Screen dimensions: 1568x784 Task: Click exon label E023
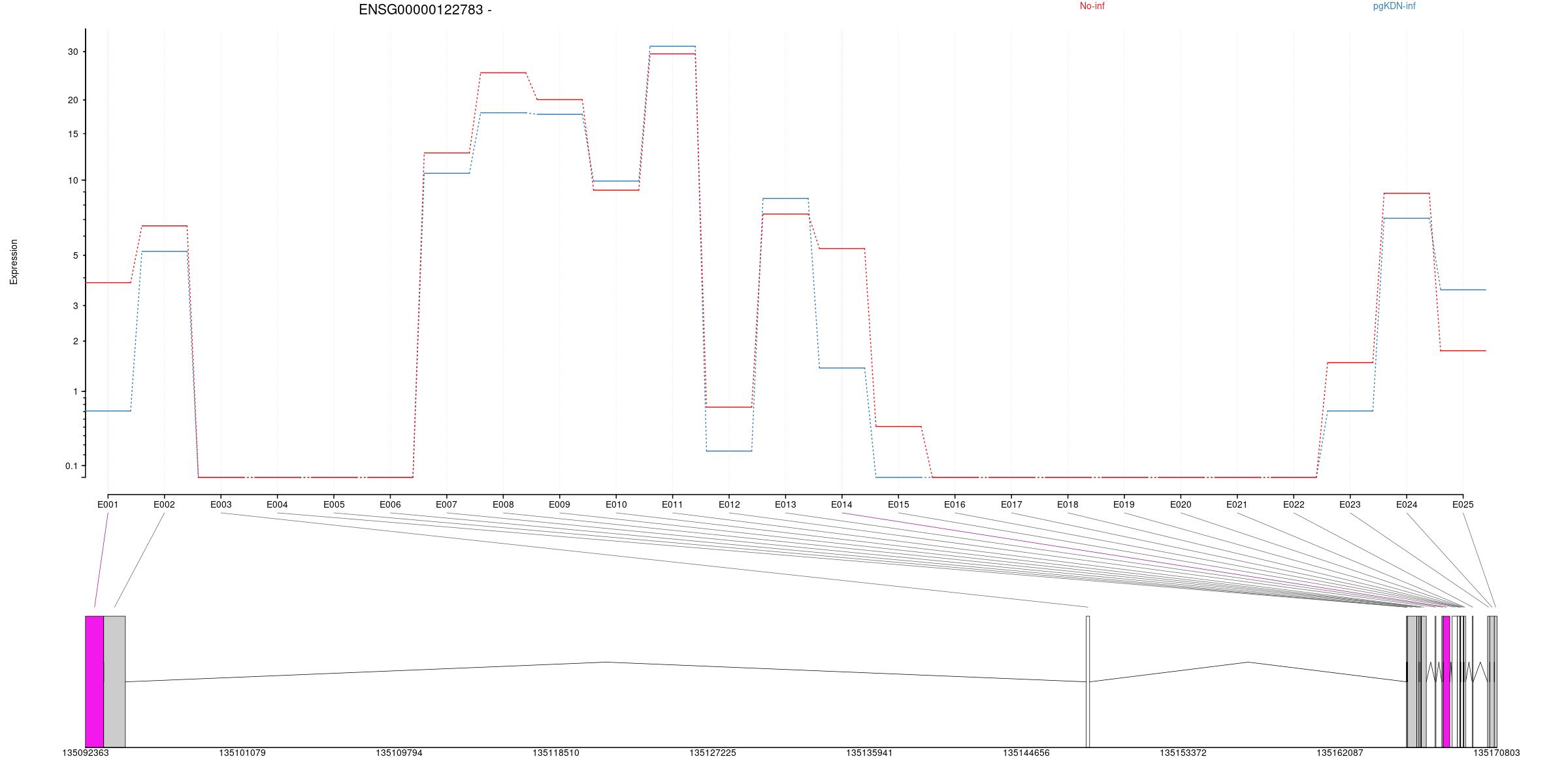click(x=1350, y=504)
